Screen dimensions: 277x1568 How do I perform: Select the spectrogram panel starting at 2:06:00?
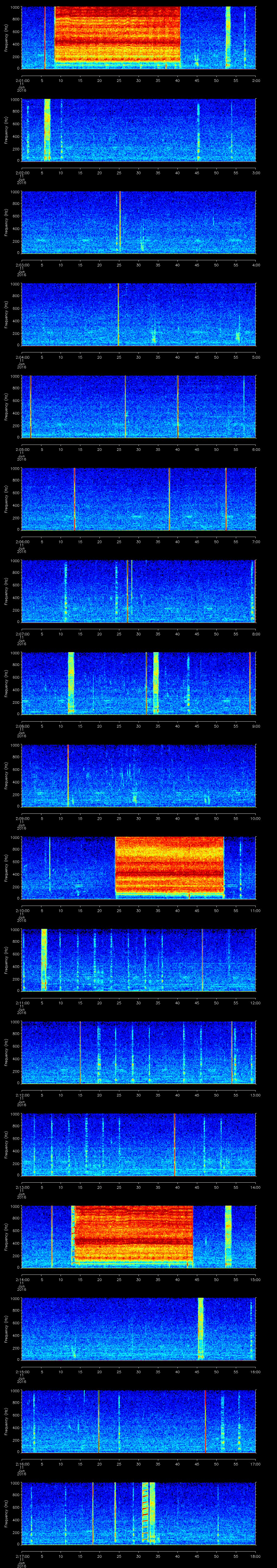tap(138, 499)
